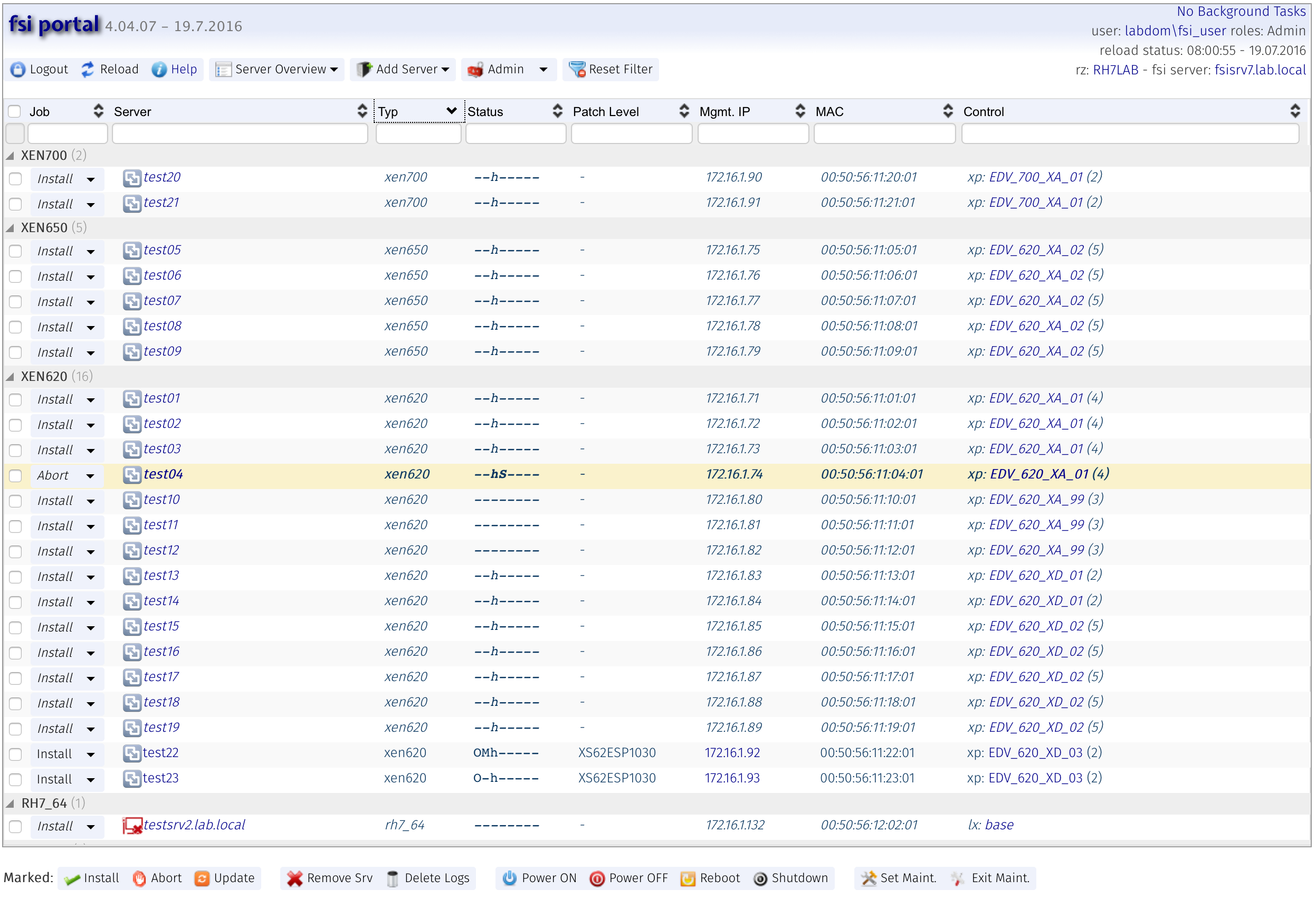Click the red error icon for testsrv2.lab.local
Screen dimensions: 1316x899
coord(132,826)
